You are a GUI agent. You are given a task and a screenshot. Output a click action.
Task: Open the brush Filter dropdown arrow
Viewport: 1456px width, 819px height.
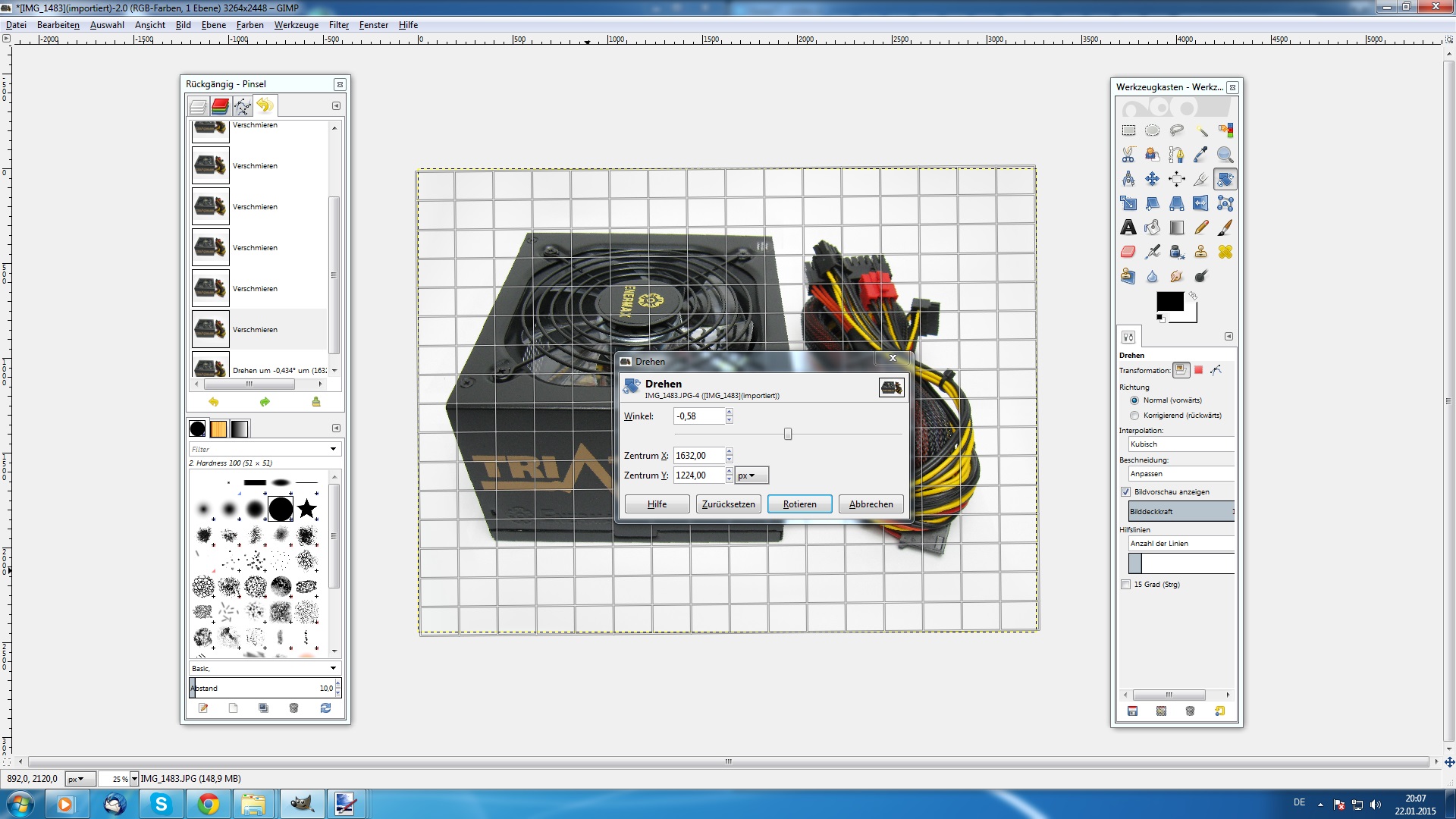333,450
